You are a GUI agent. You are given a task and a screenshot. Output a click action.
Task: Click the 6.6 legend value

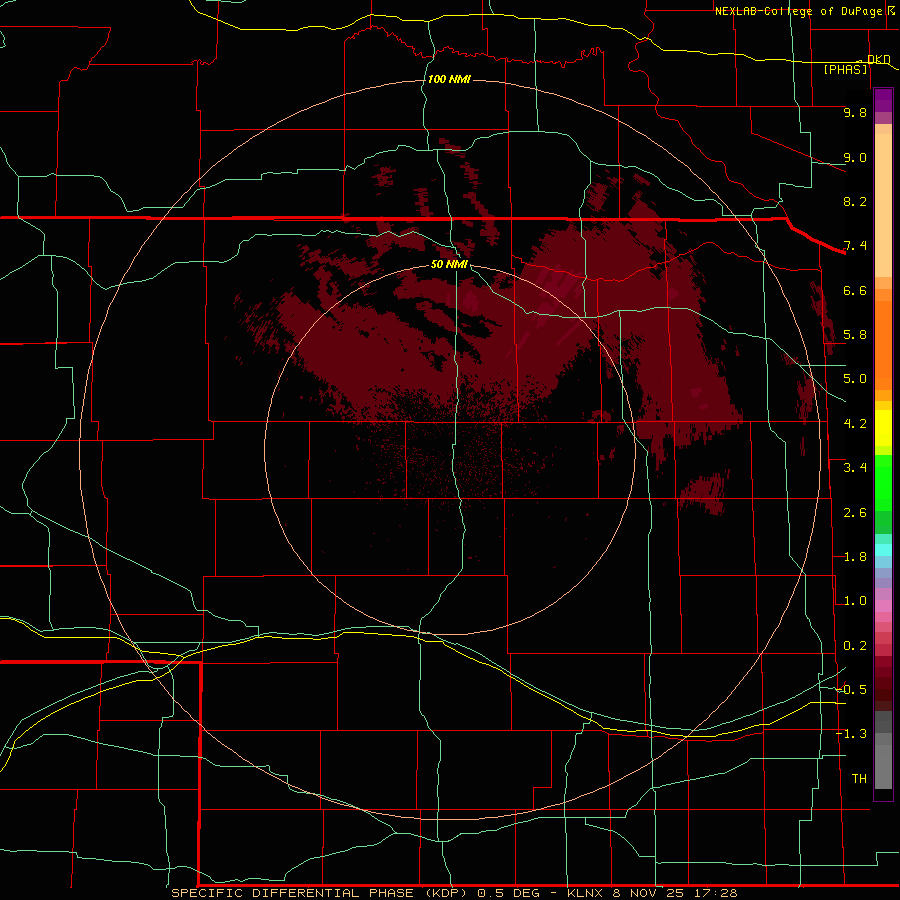click(x=855, y=290)
